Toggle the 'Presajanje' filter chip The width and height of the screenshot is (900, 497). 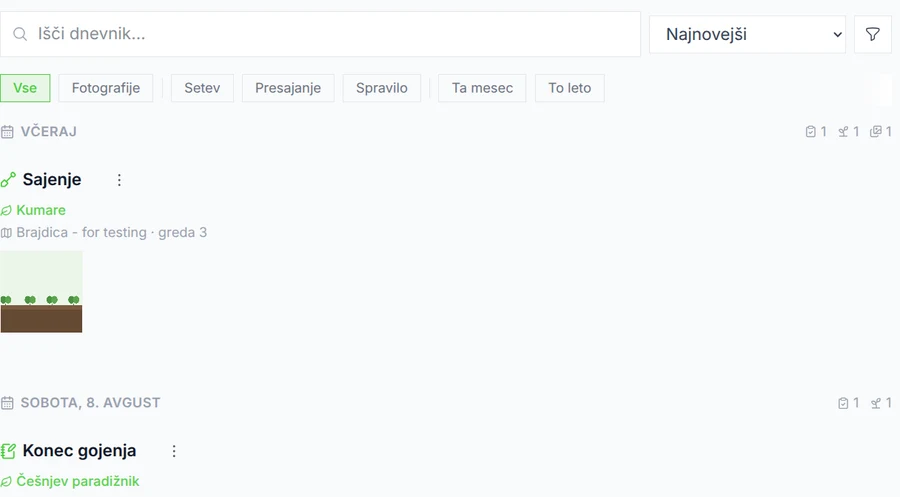point(288,88)
